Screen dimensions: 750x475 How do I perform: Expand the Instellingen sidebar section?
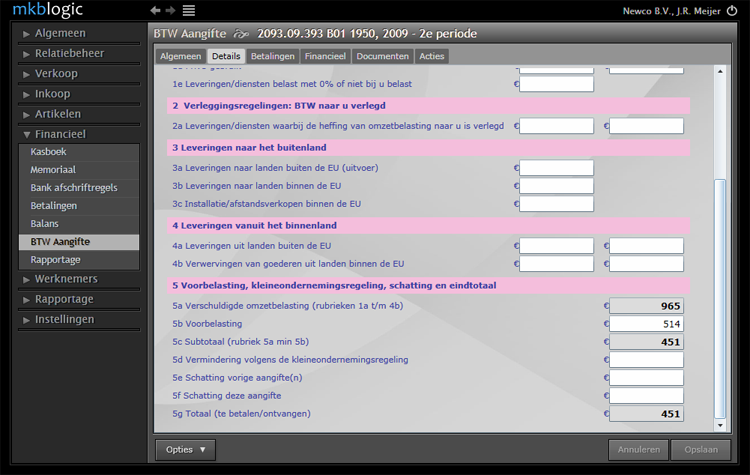[x=78, y=319]
